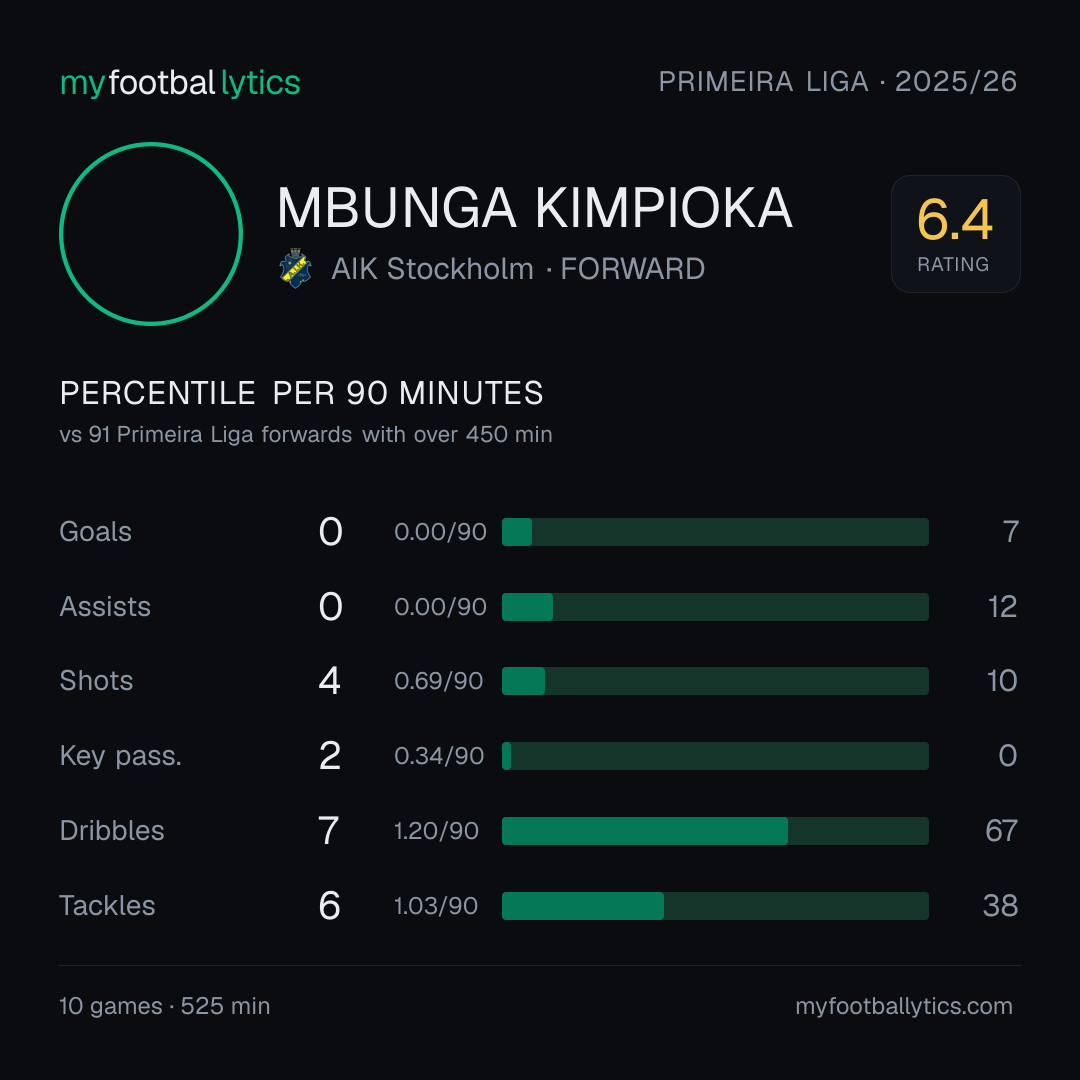The image size is (1080, 1080).
Task: Click the player name Mbunga Kimpioka
Action: 534,208
